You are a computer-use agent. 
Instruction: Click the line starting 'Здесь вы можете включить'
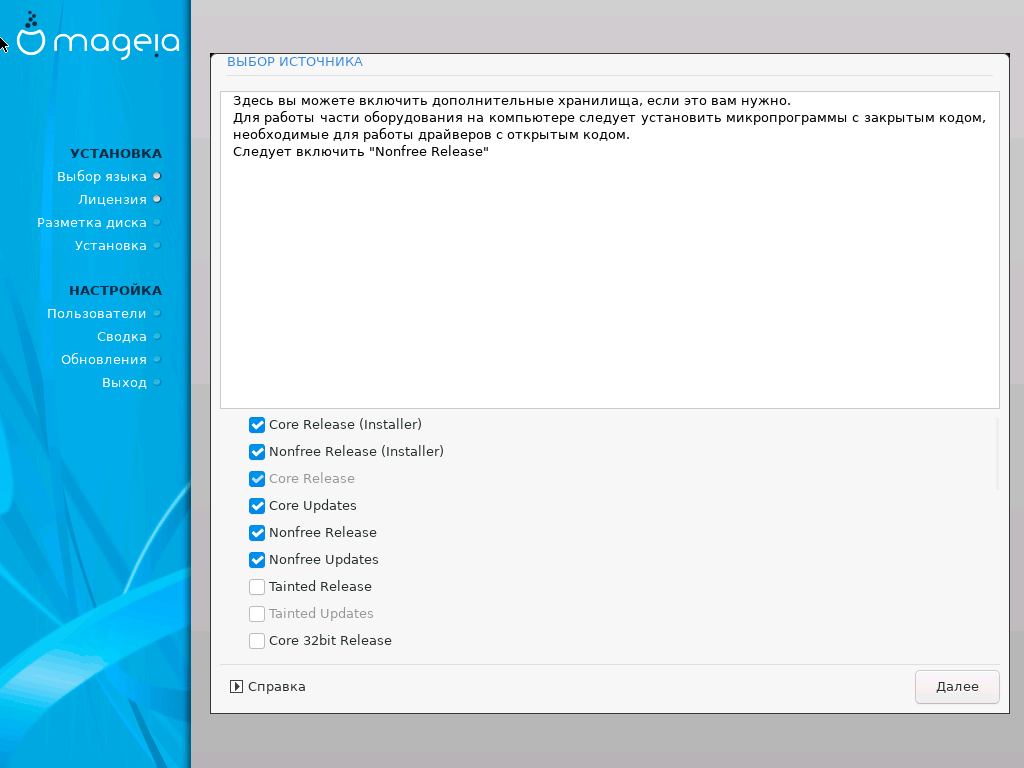(x=511, y=101)
